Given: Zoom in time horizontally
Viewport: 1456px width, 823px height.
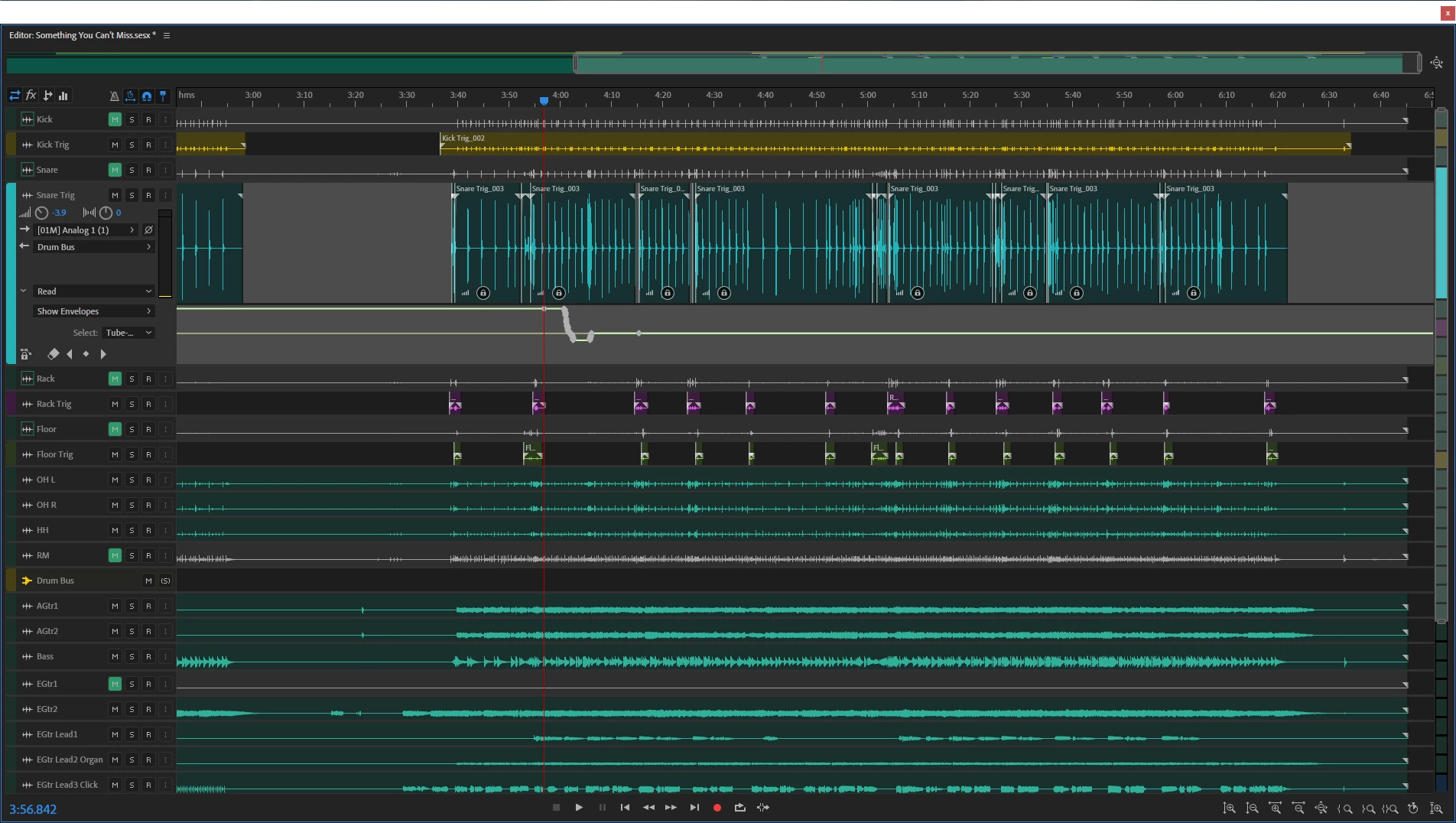Looking at the screenshot, I should click(1276, 808).
